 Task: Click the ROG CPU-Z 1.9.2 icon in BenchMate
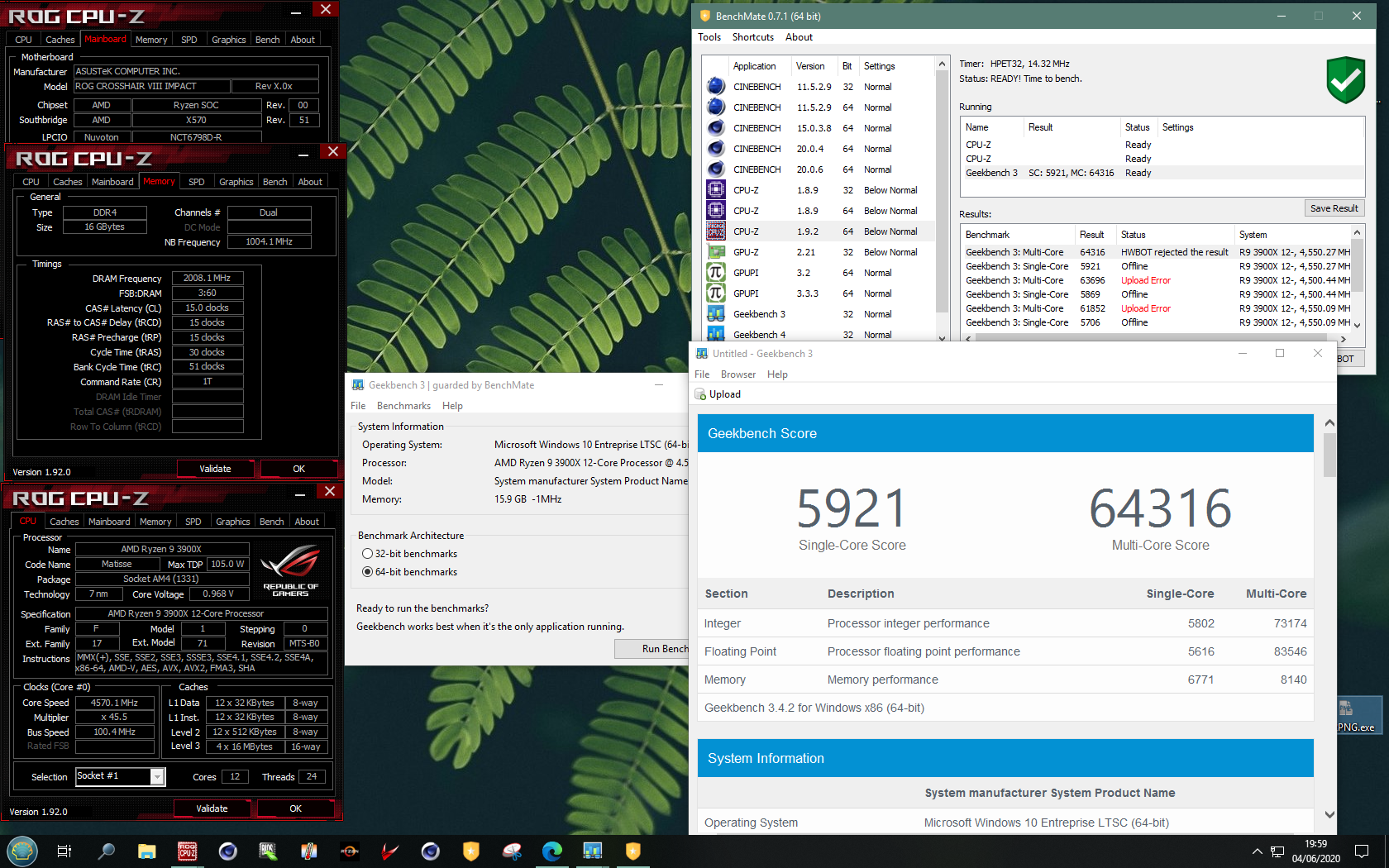(x=716, y=231)
